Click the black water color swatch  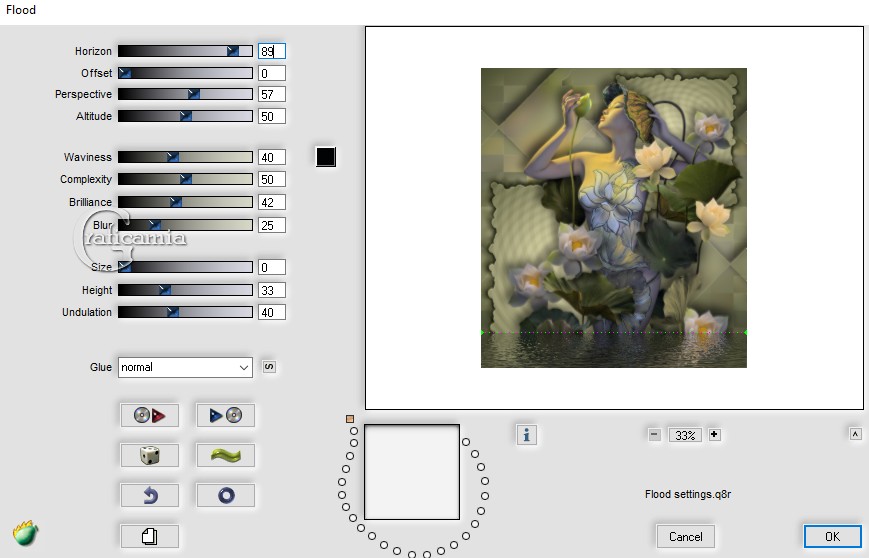(x=325, y=157)
